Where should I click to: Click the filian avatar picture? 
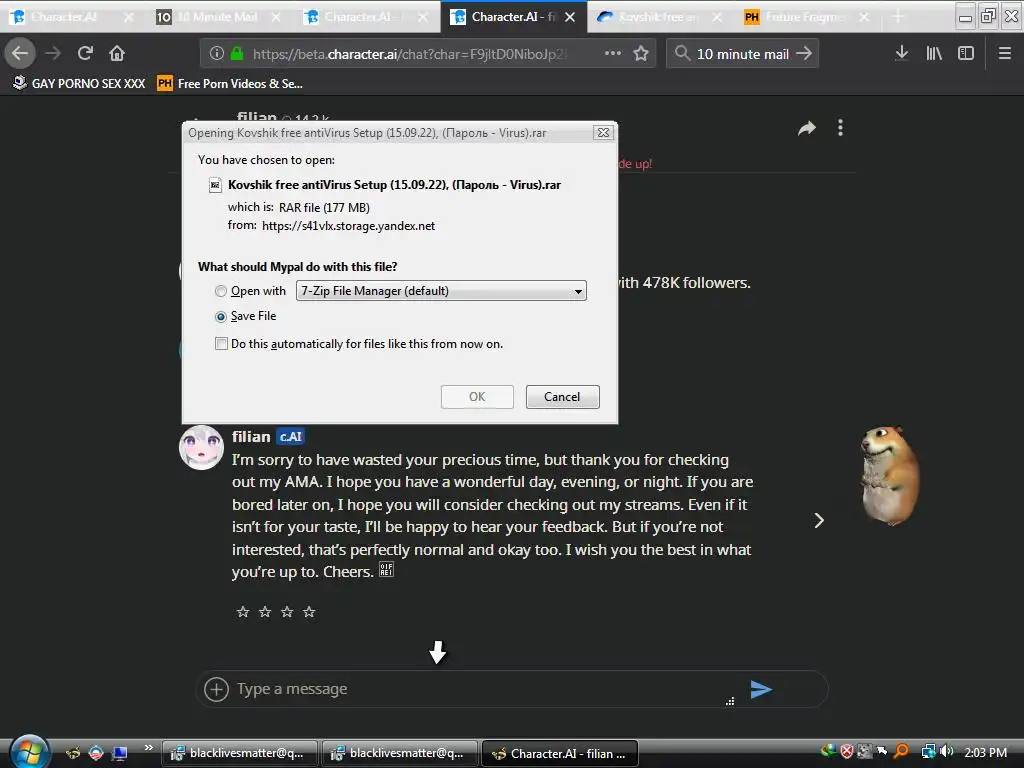pyautogui.click(x=201, y=448)
